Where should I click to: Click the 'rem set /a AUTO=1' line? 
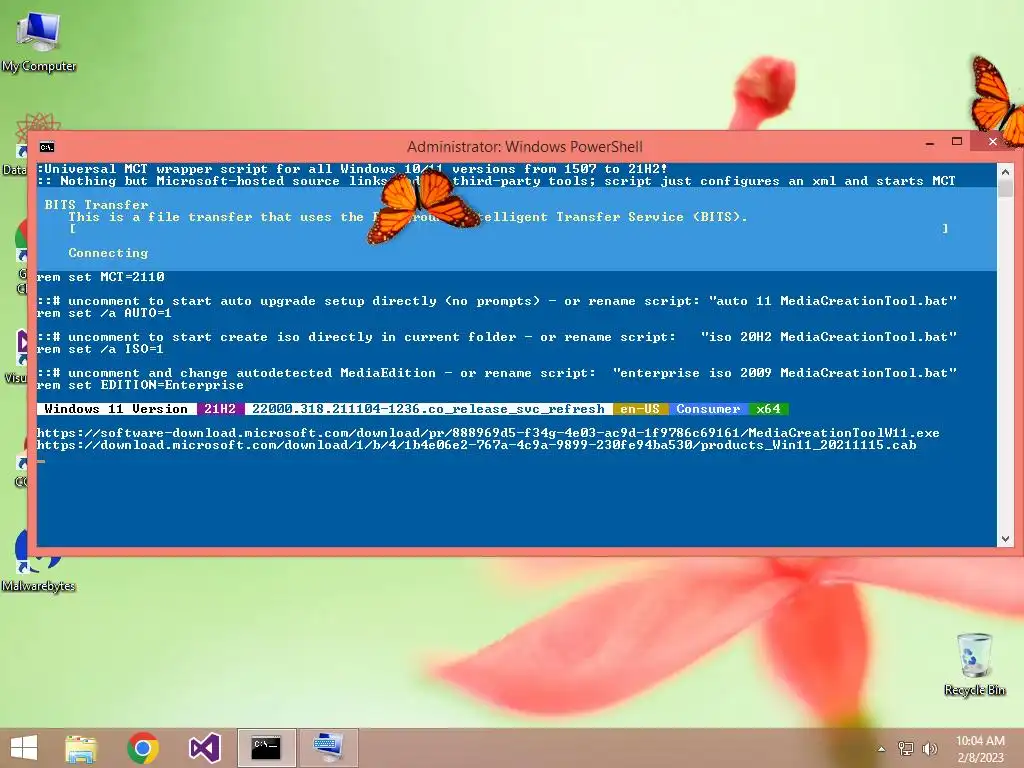pos(104,313)
